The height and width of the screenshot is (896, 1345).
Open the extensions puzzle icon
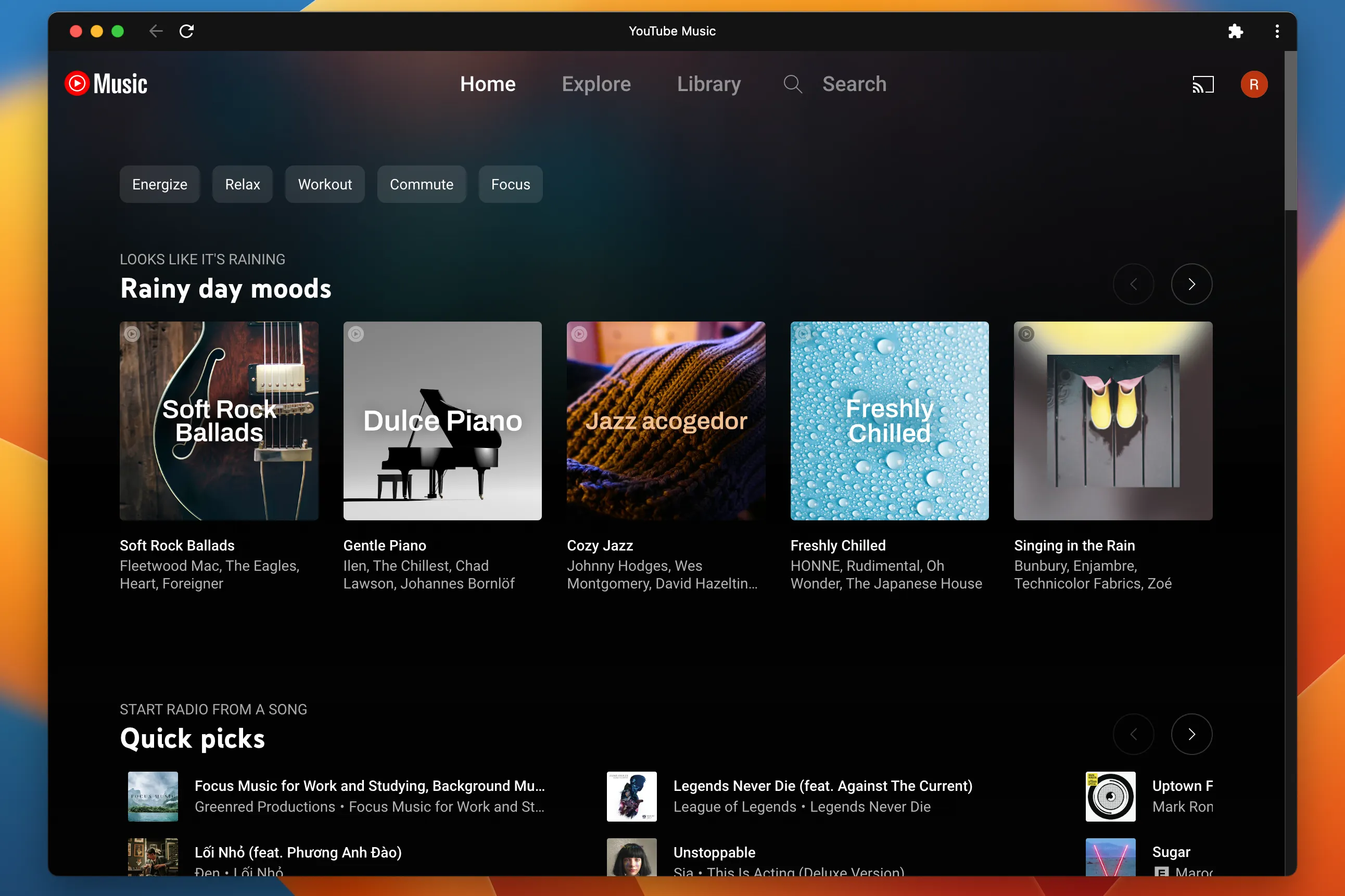click(1235, 31)
